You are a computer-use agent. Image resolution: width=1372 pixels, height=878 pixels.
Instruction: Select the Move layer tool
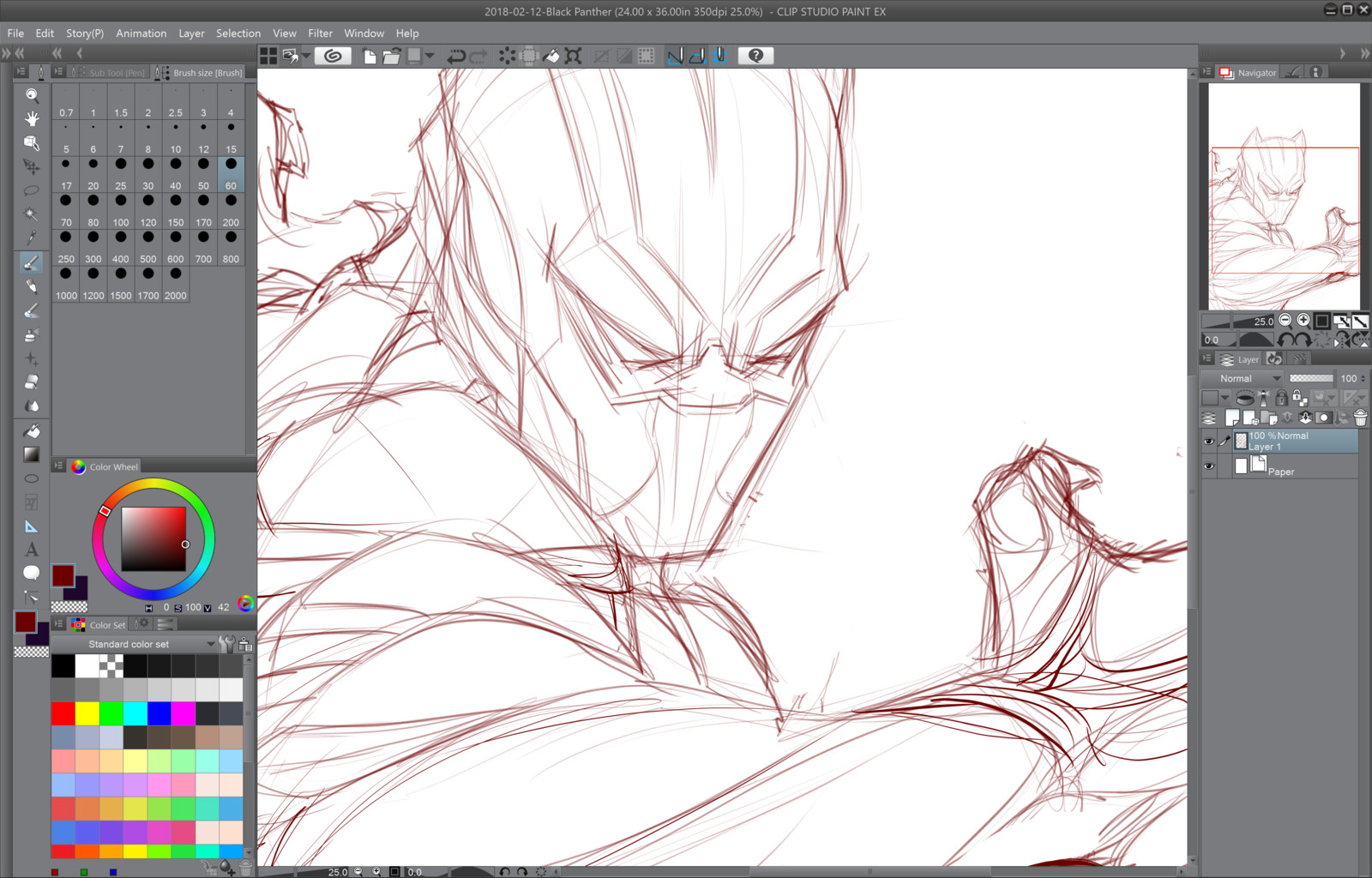click(x=32, y=166)
